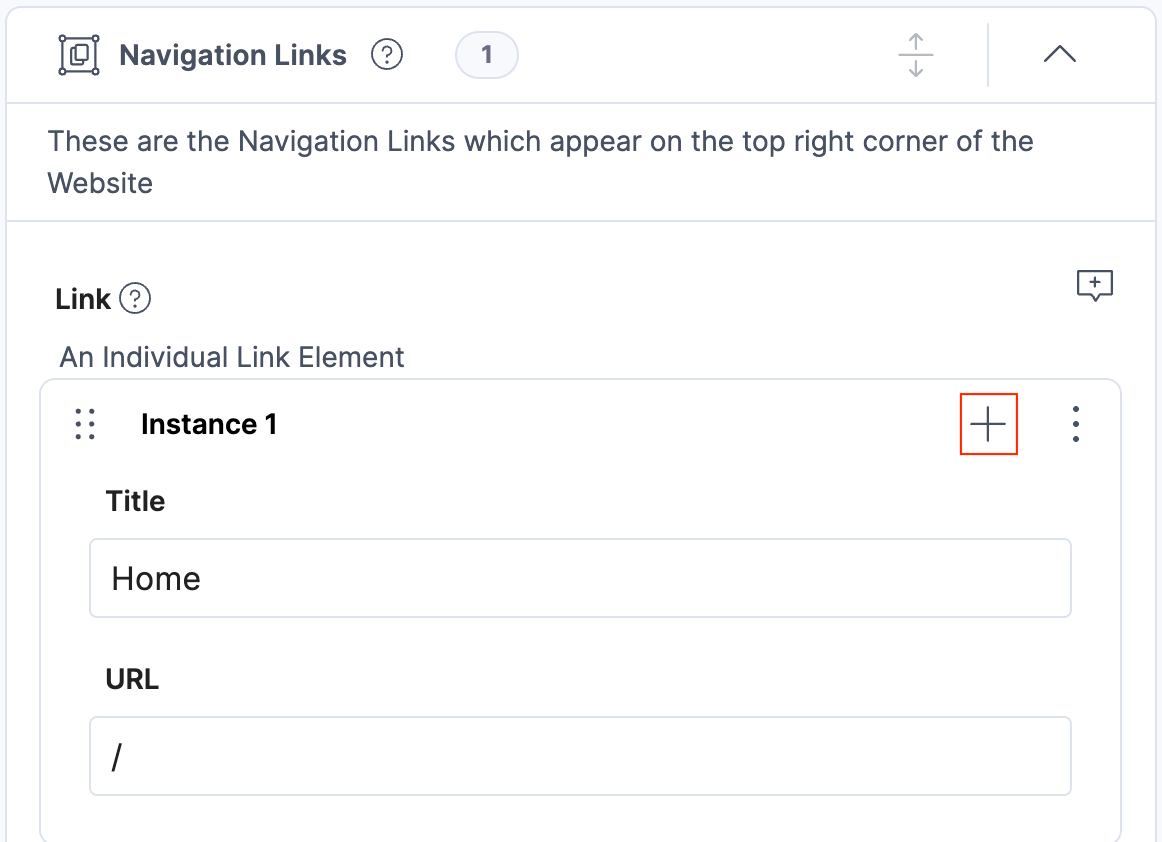The height and width of the screenshot is (842, 1162).
Task: Click the instance count badge showing 1
Action: [487, 55]
